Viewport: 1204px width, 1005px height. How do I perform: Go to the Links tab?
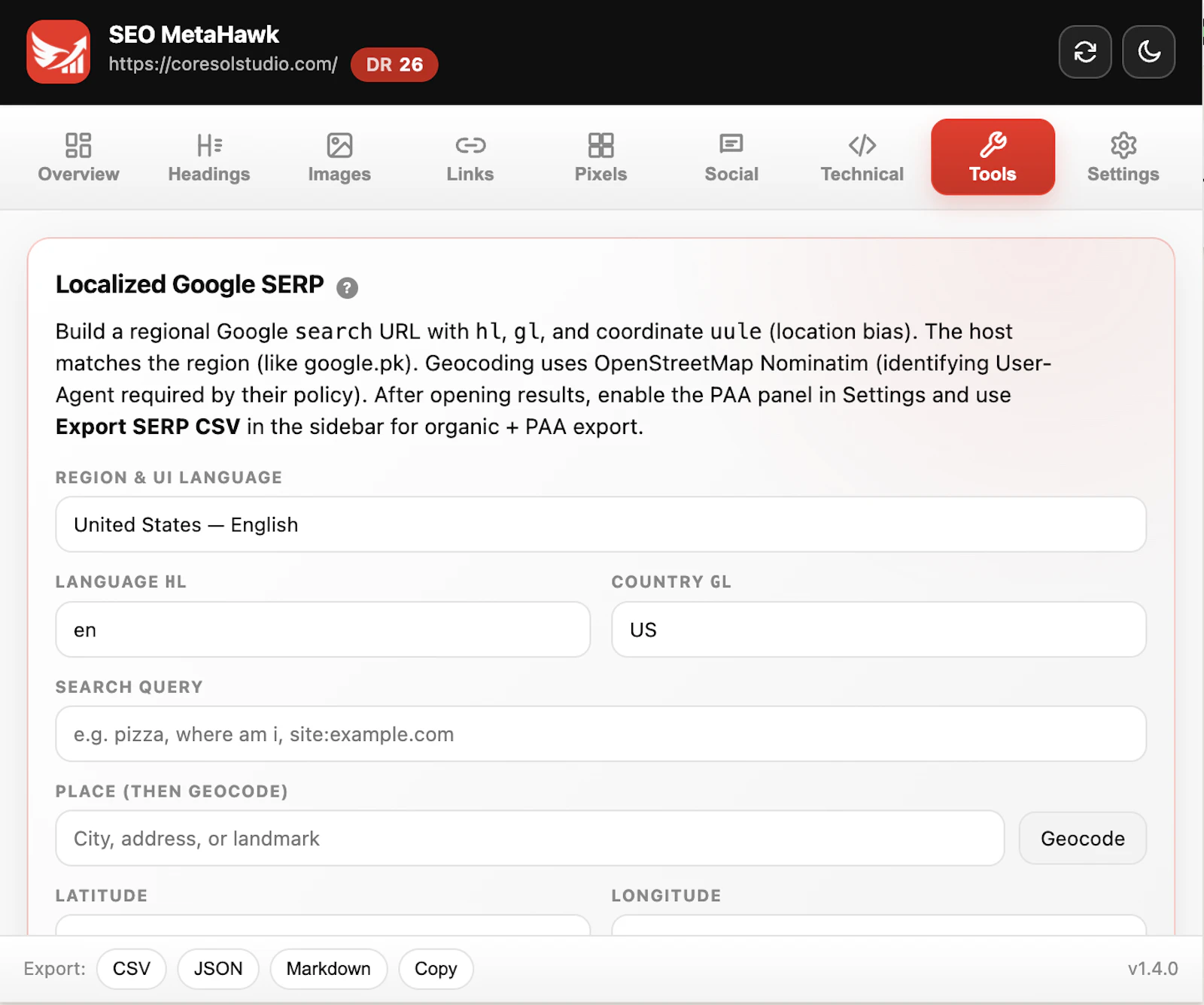pyautogui.click(x=470, y=157)
